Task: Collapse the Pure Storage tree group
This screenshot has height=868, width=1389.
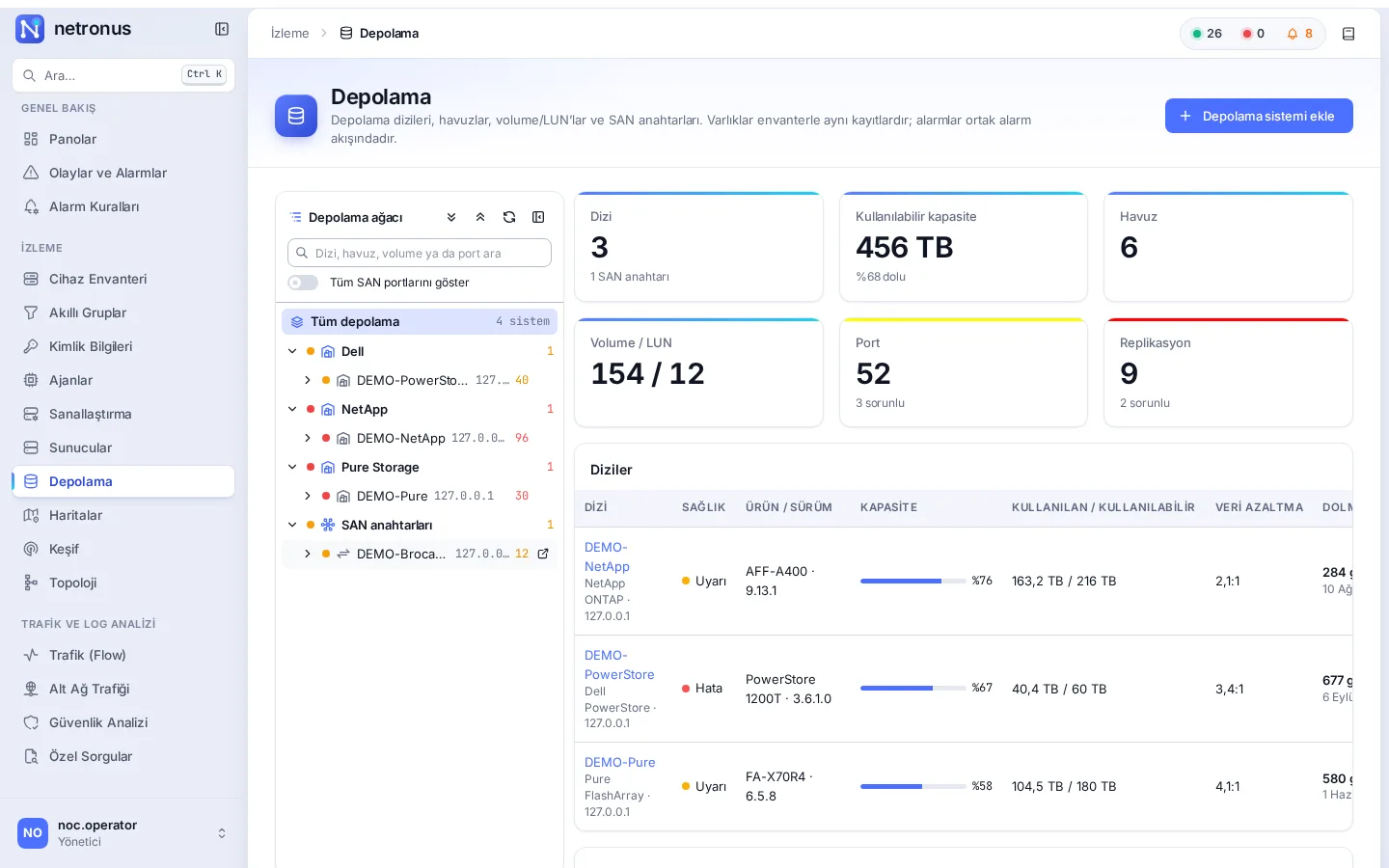Action: coord(292,467)
